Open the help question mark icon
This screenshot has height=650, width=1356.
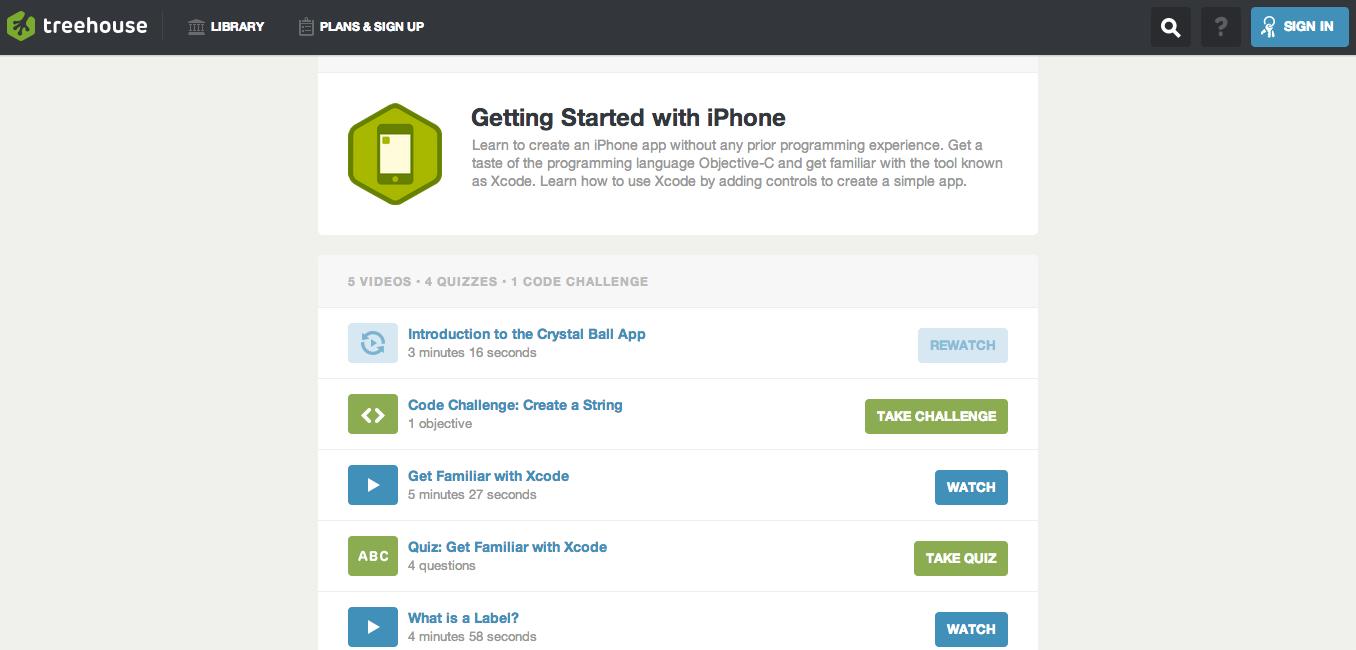[1220, 27]
